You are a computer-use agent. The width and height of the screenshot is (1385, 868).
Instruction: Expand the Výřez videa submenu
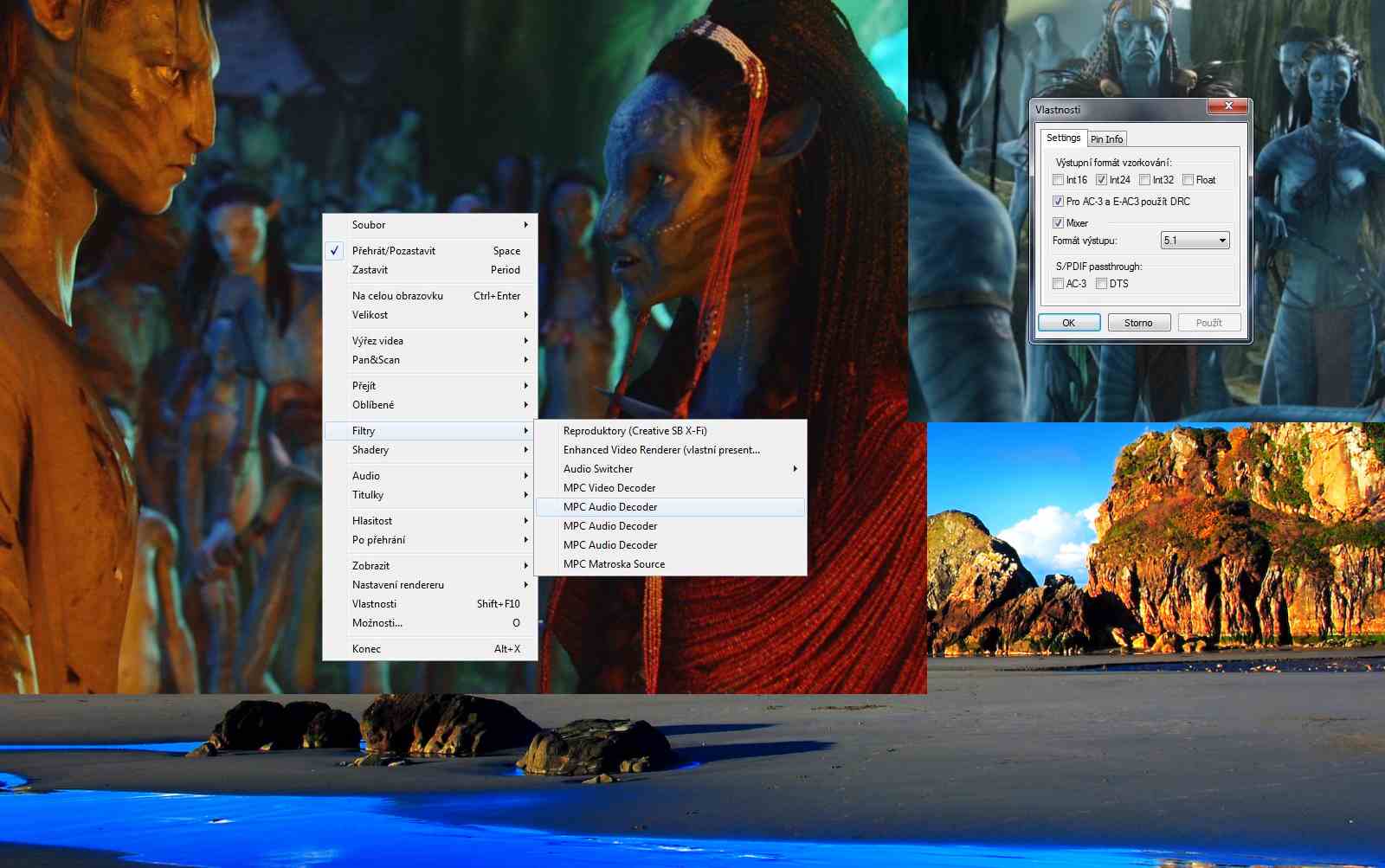click(x=430, y=341)
